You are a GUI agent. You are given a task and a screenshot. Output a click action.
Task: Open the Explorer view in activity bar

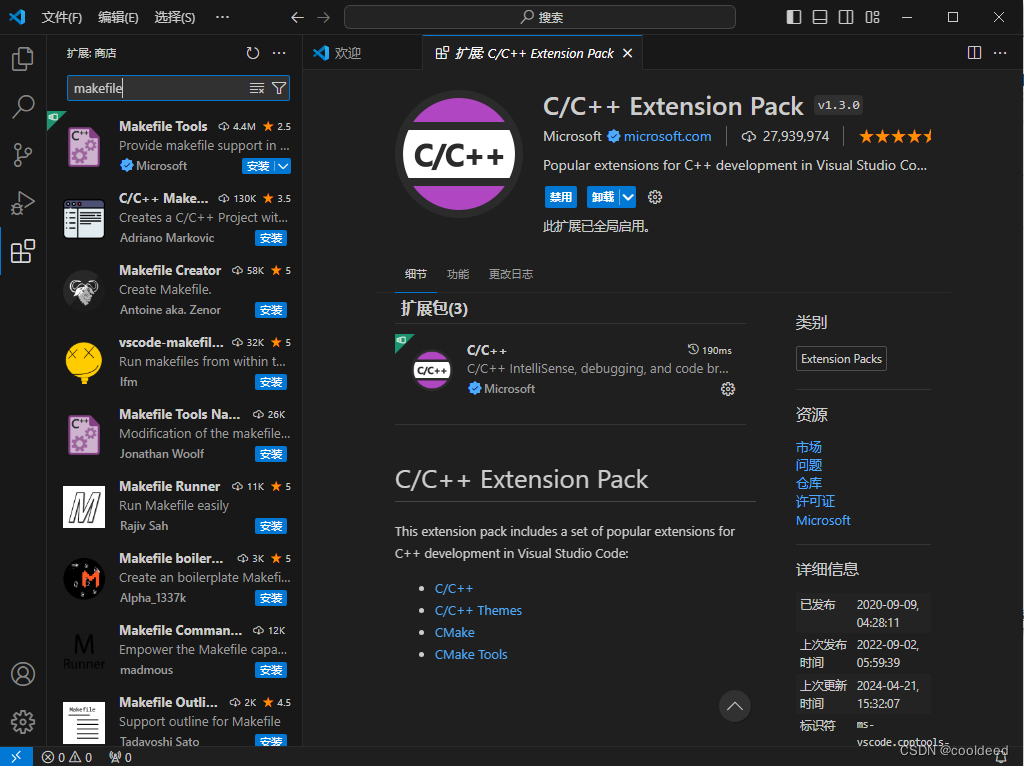[23, 59]
